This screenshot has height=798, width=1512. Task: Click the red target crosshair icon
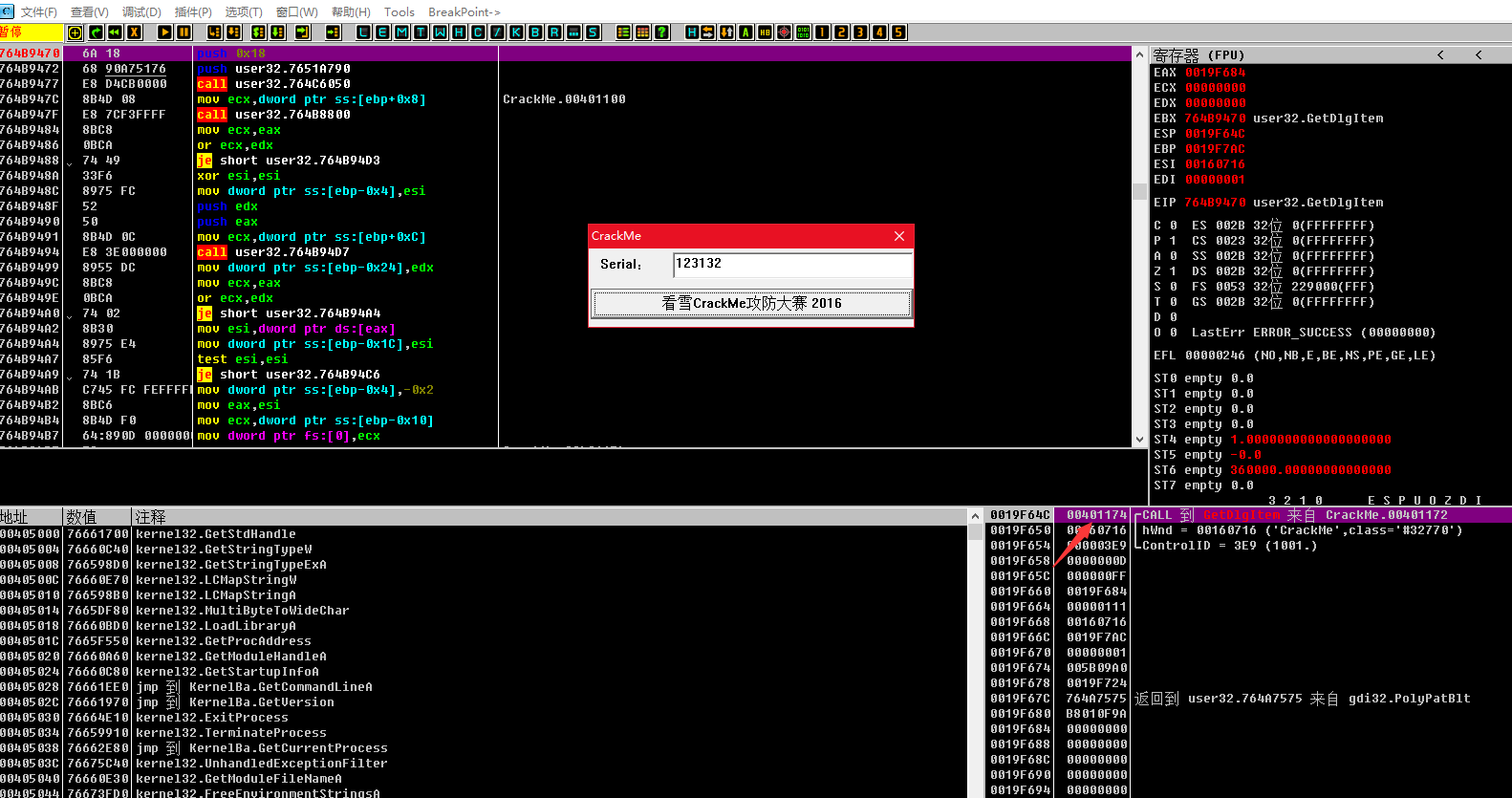(784, 32)
